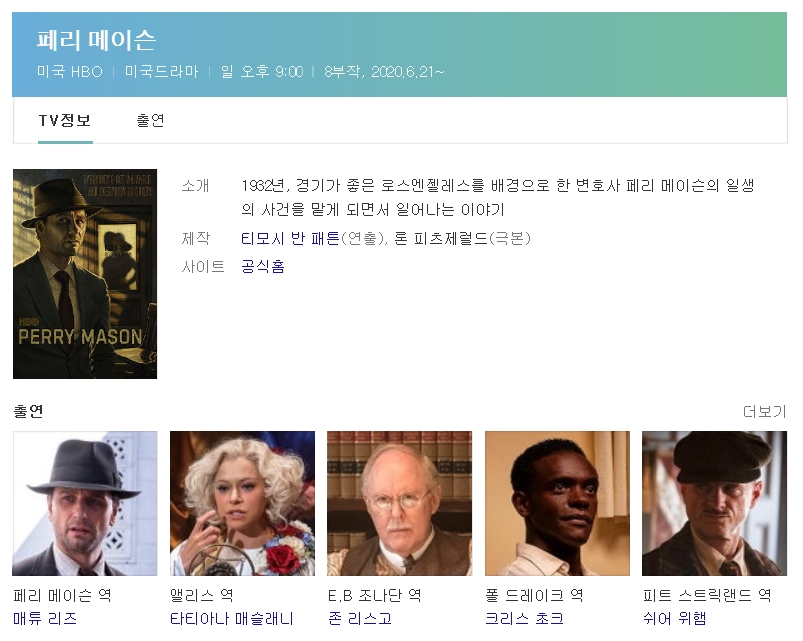803x641 pixels.
Task: Open the 매튜 리즈 actor name link
Action: click(45, 619)
